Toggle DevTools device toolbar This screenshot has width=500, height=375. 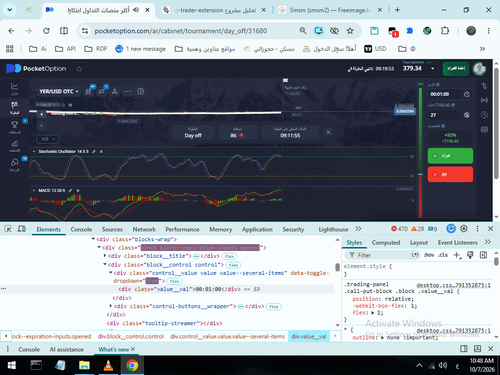tap(22, 229)
